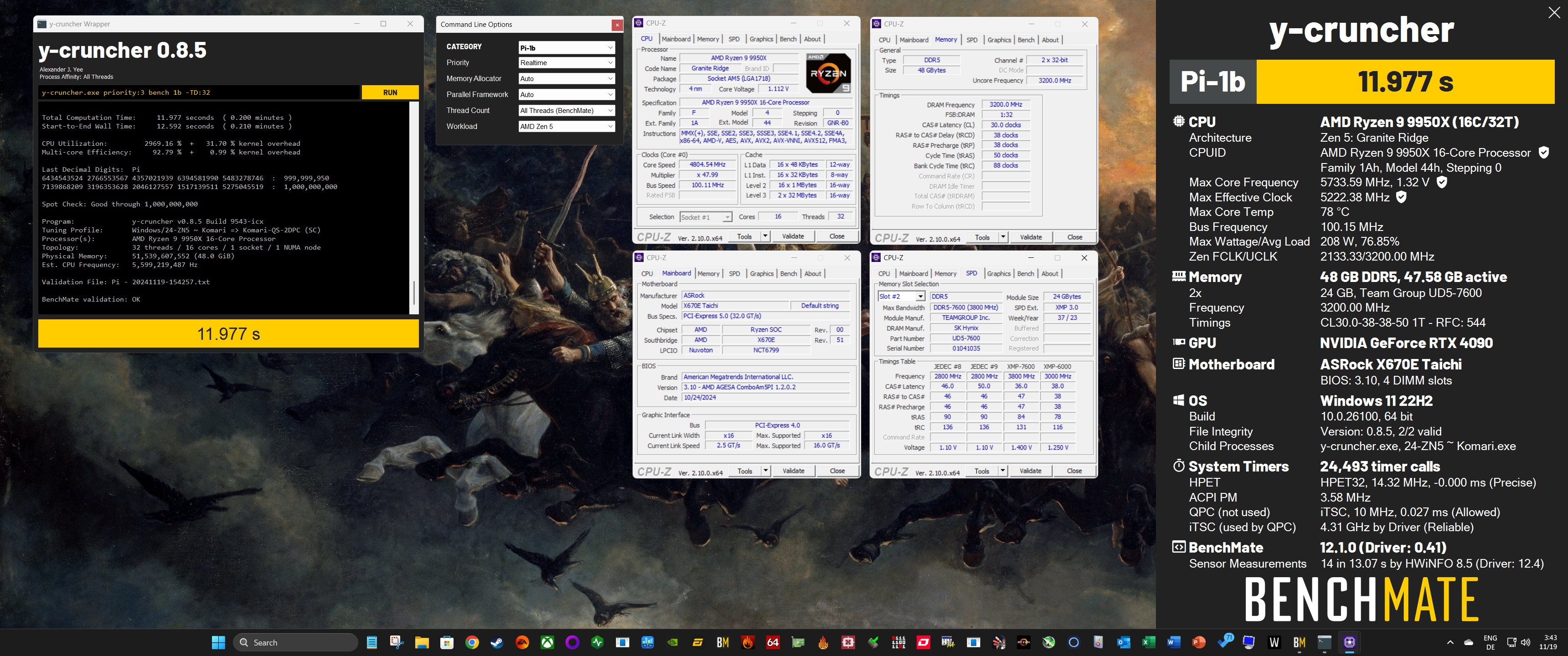Open Graphics tab in CPU-Z Mainboard window
1568x656 pixels.
(x=762, y=274)
